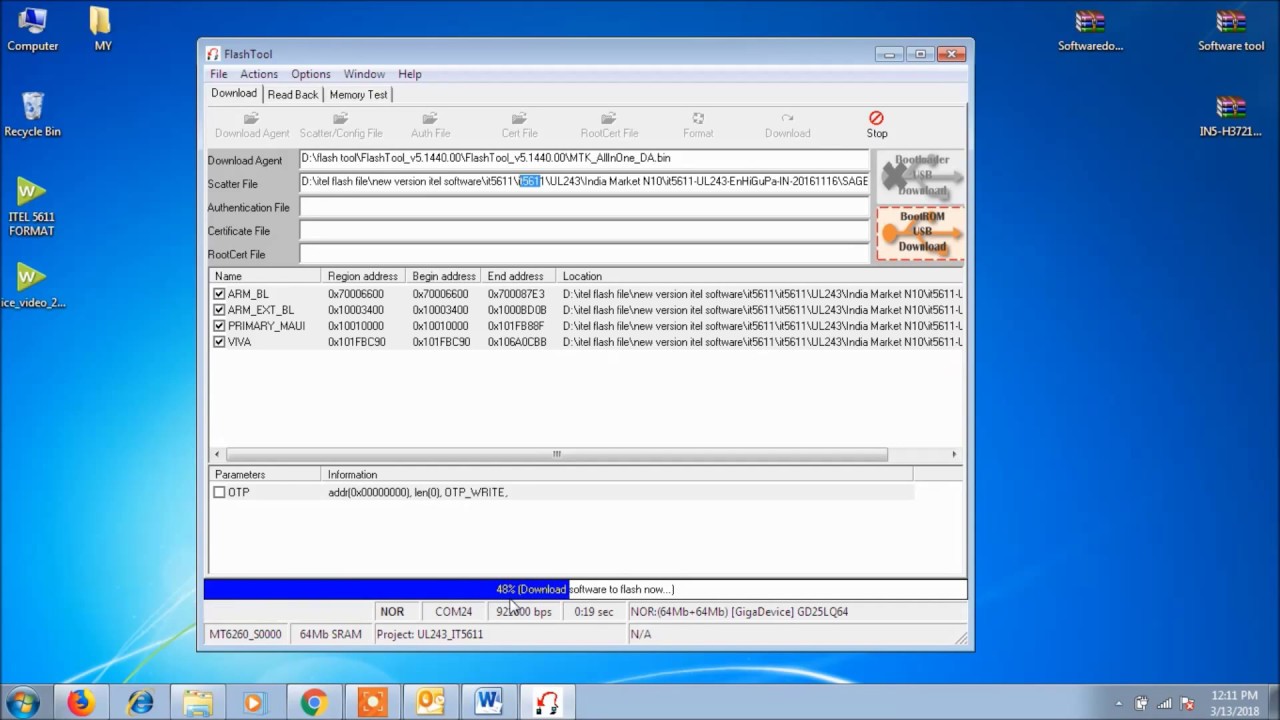Click the Region address column header
Screen dimensions: 1280x720
363,276
